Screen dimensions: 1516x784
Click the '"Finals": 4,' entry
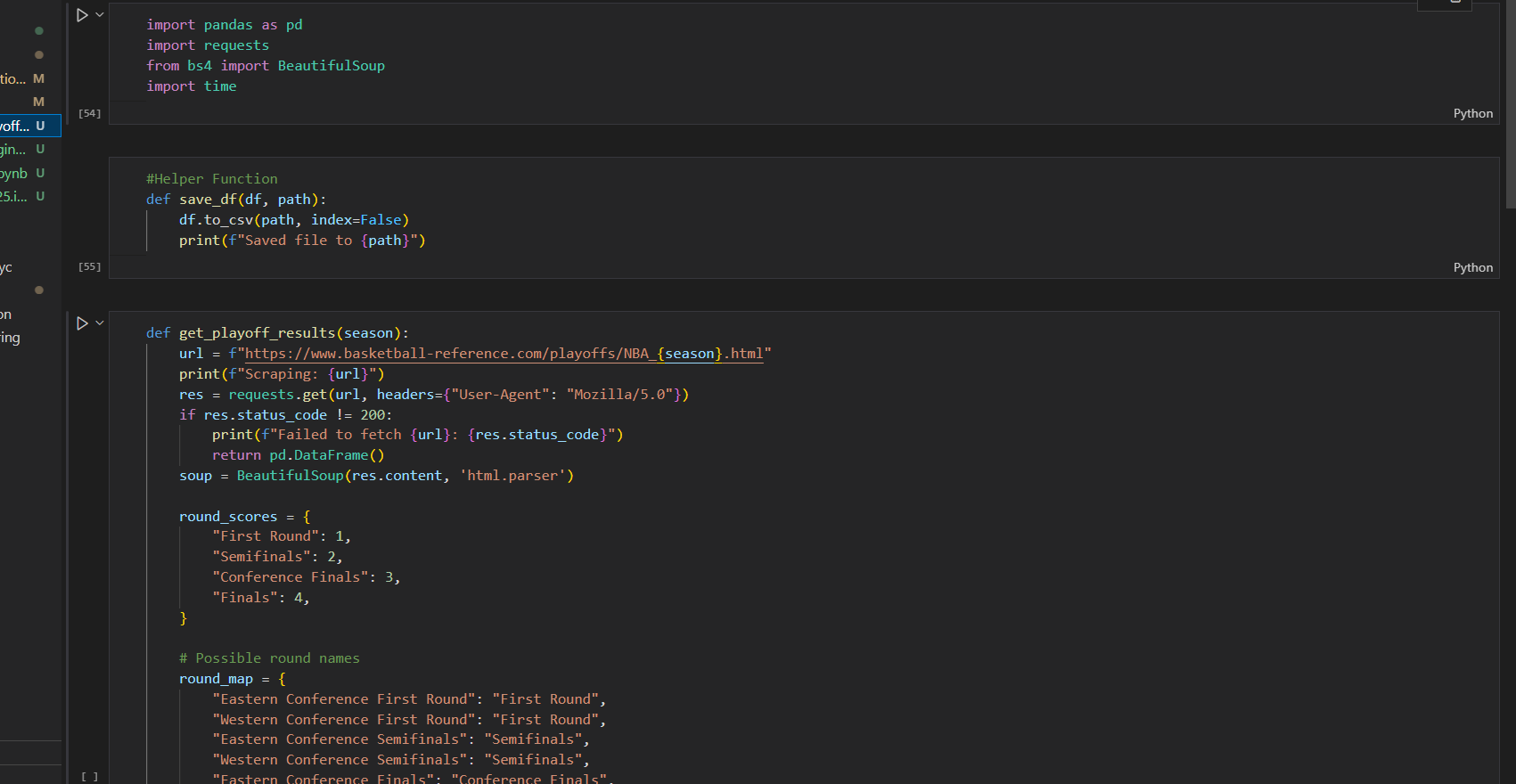coord(261,598)
